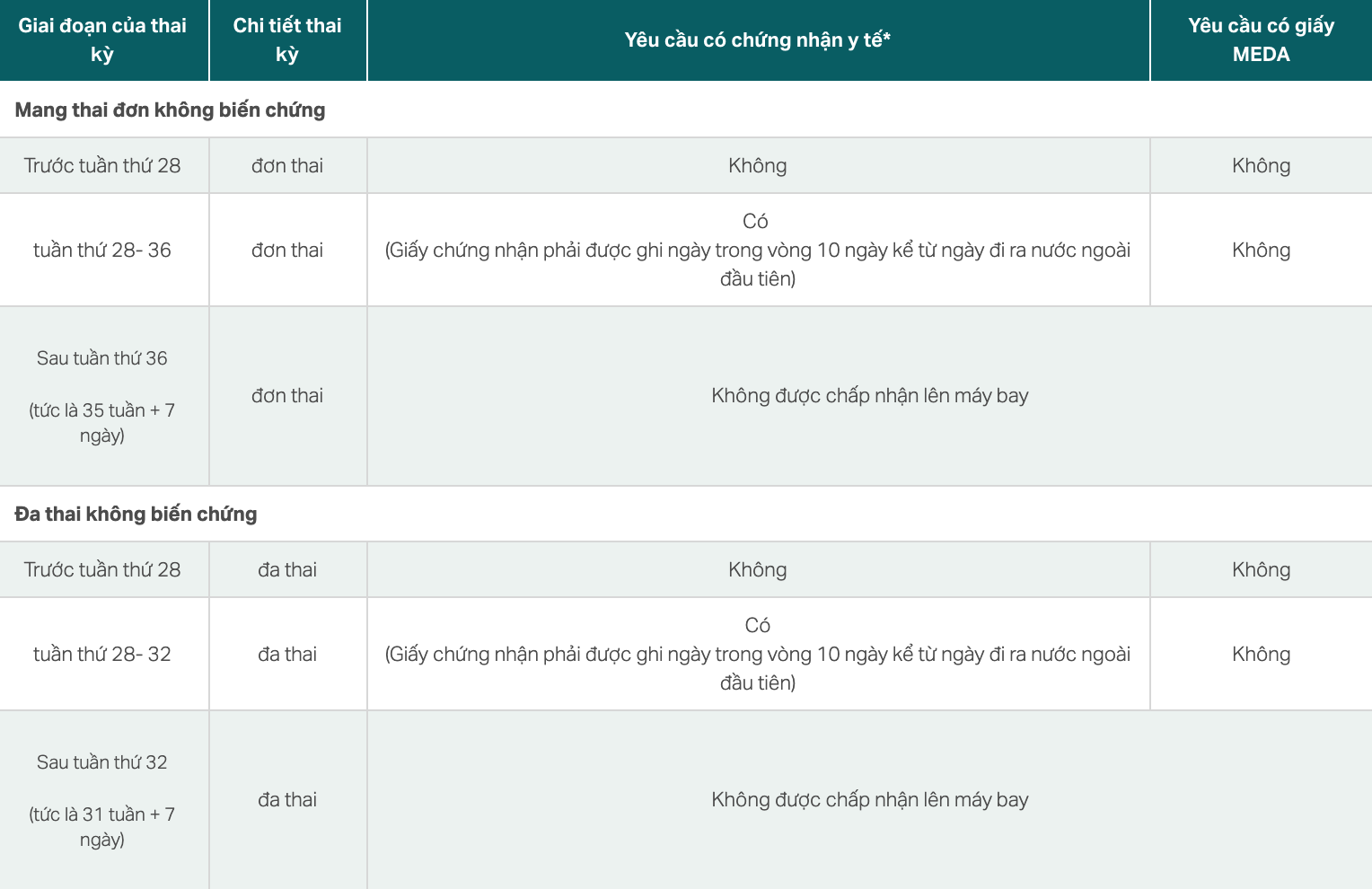Click the "Chi tiết thai kỳ" column header
This screenshot has height=889, width=1372.
287,40
